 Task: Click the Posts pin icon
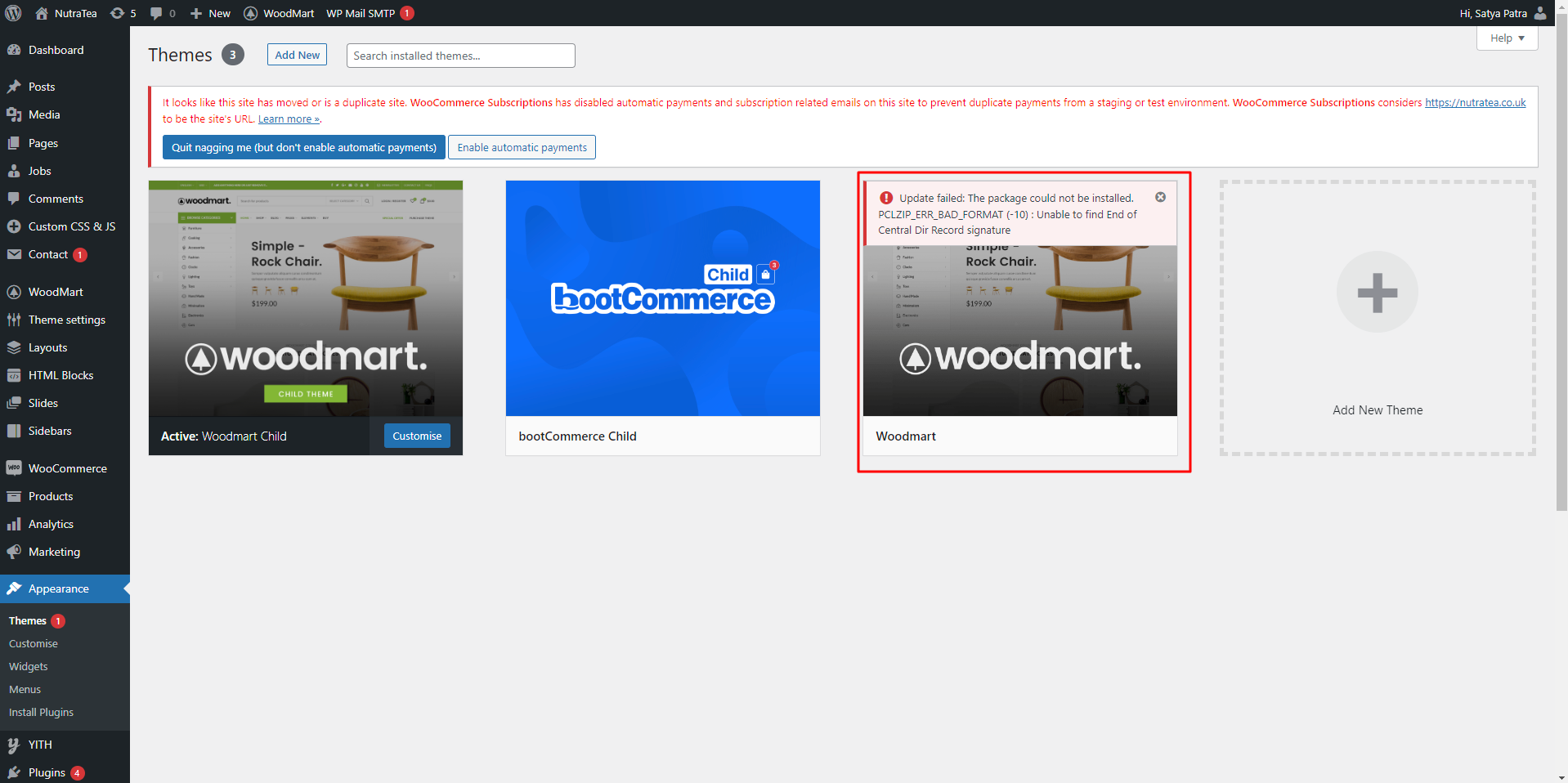(x=14, y=87)
